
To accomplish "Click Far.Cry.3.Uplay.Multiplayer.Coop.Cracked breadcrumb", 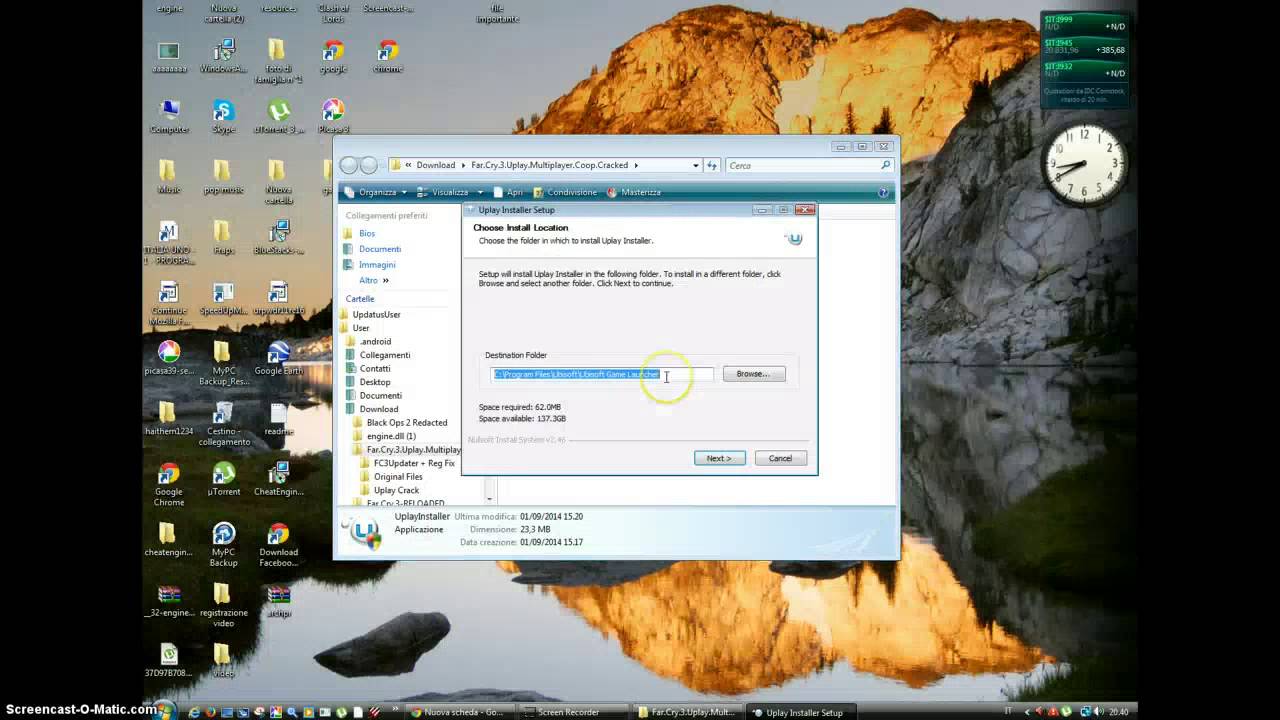I will [x=549, y=165].
